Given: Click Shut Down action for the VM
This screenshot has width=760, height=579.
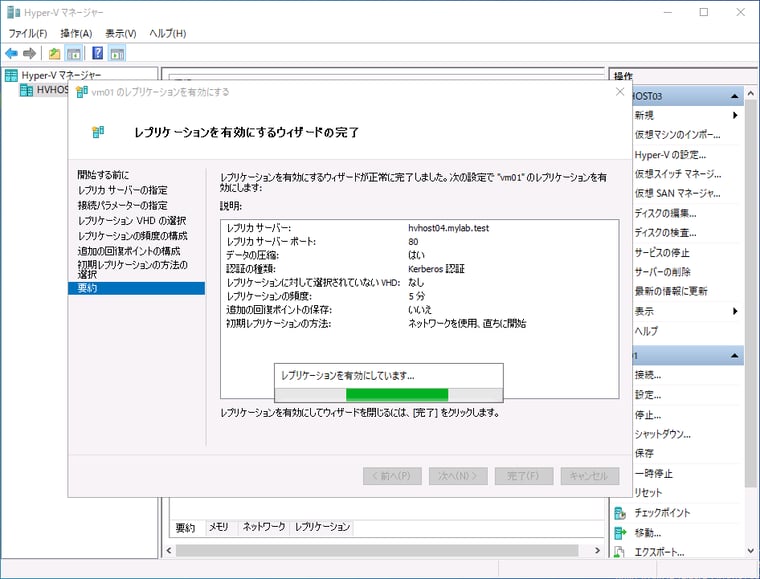Looking at the screenshot, I should (x=663, y=434).
